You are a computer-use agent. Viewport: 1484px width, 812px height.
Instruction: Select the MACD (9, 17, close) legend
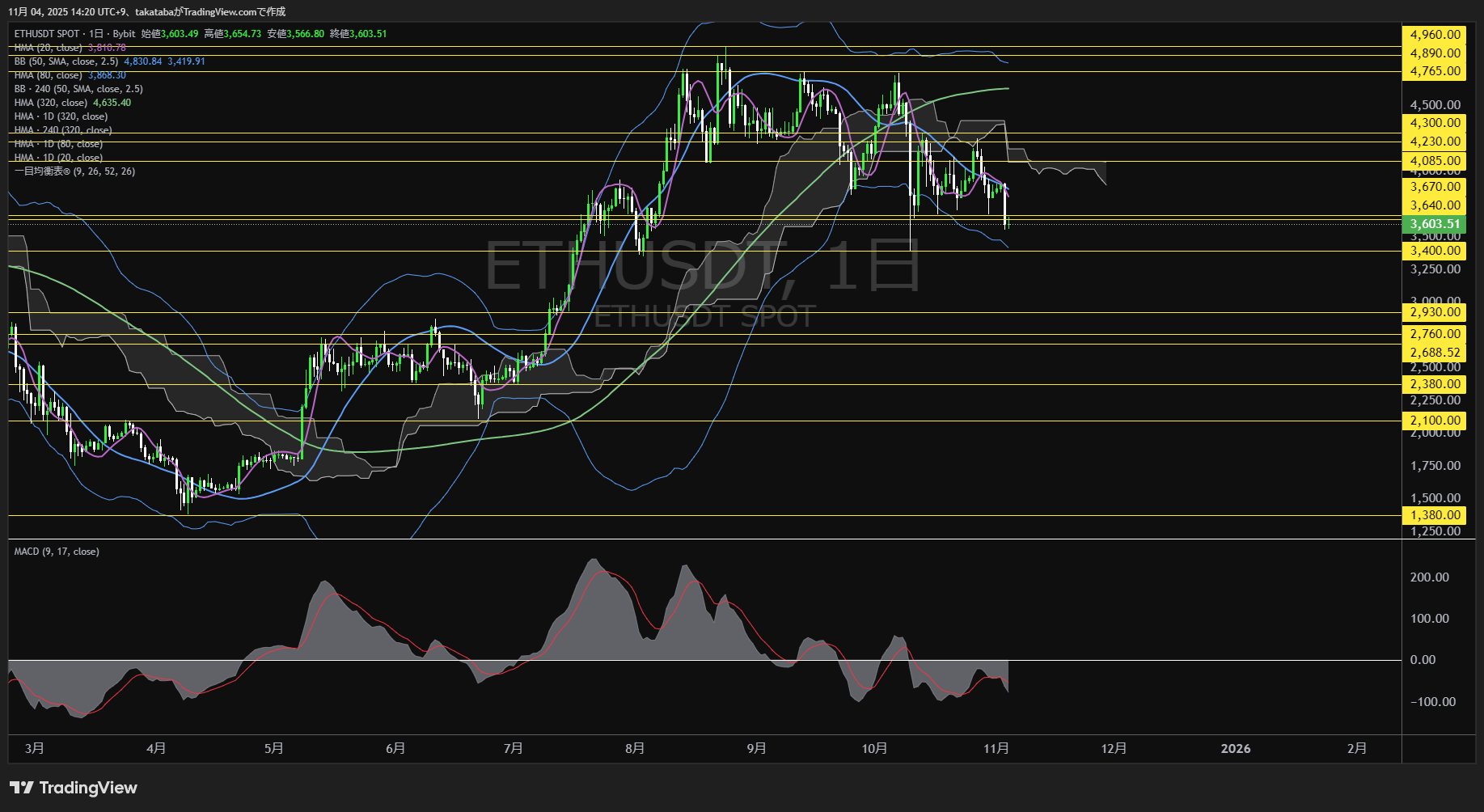click(57, 552)
